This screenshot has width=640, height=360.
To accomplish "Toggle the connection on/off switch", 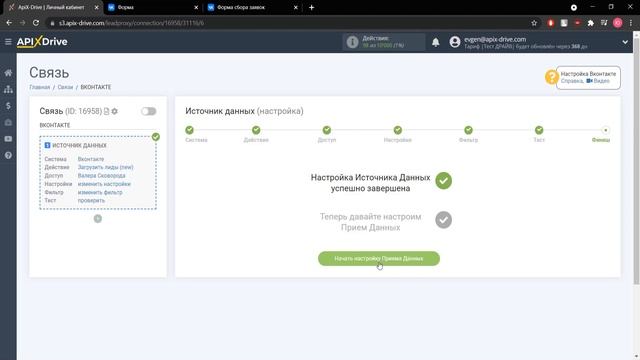I will (x=149, y=111).
